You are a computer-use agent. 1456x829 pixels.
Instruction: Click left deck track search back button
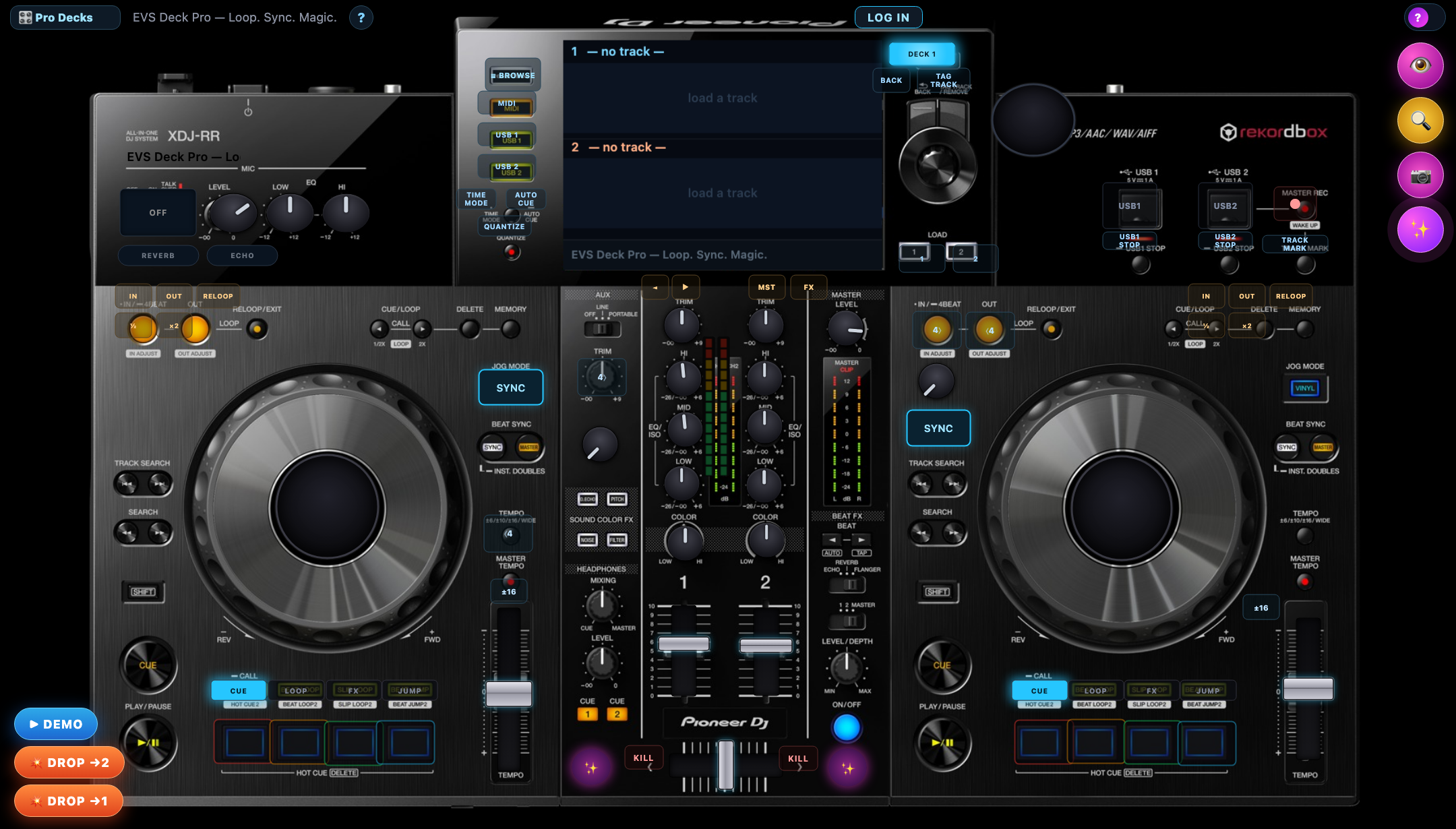127,483
